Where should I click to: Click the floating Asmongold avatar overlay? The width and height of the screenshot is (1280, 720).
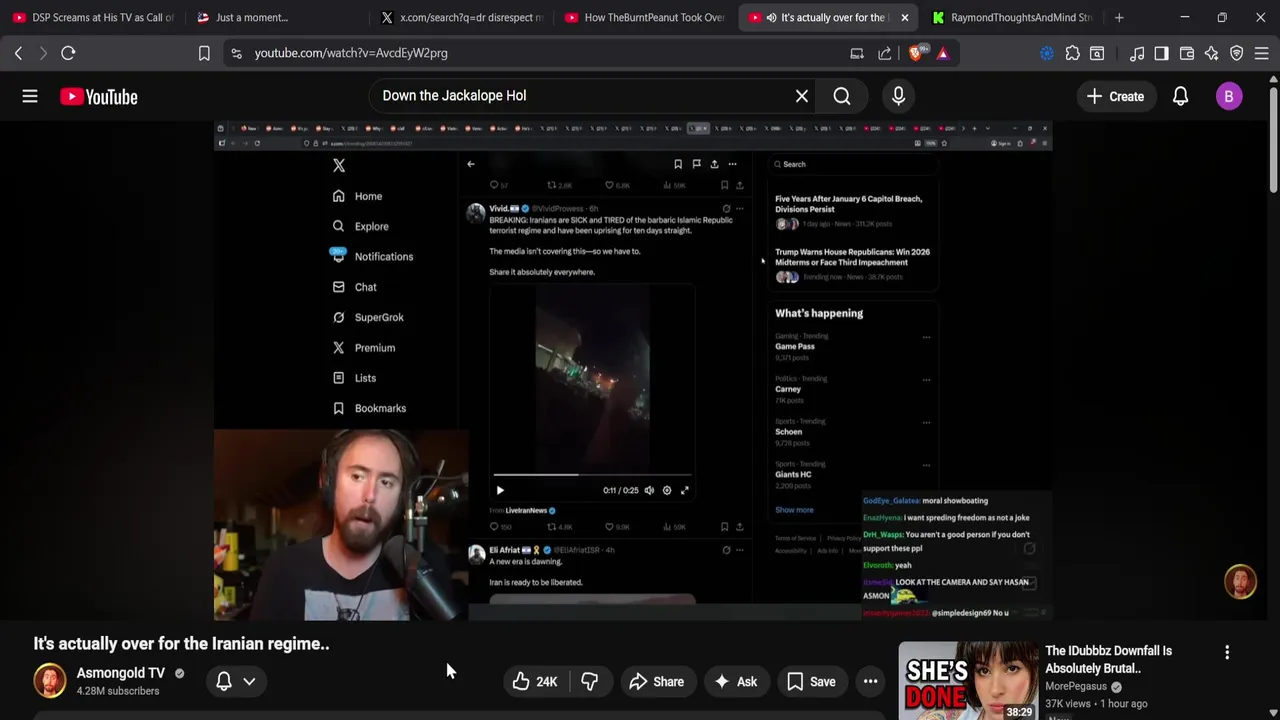pos(1240,582)
